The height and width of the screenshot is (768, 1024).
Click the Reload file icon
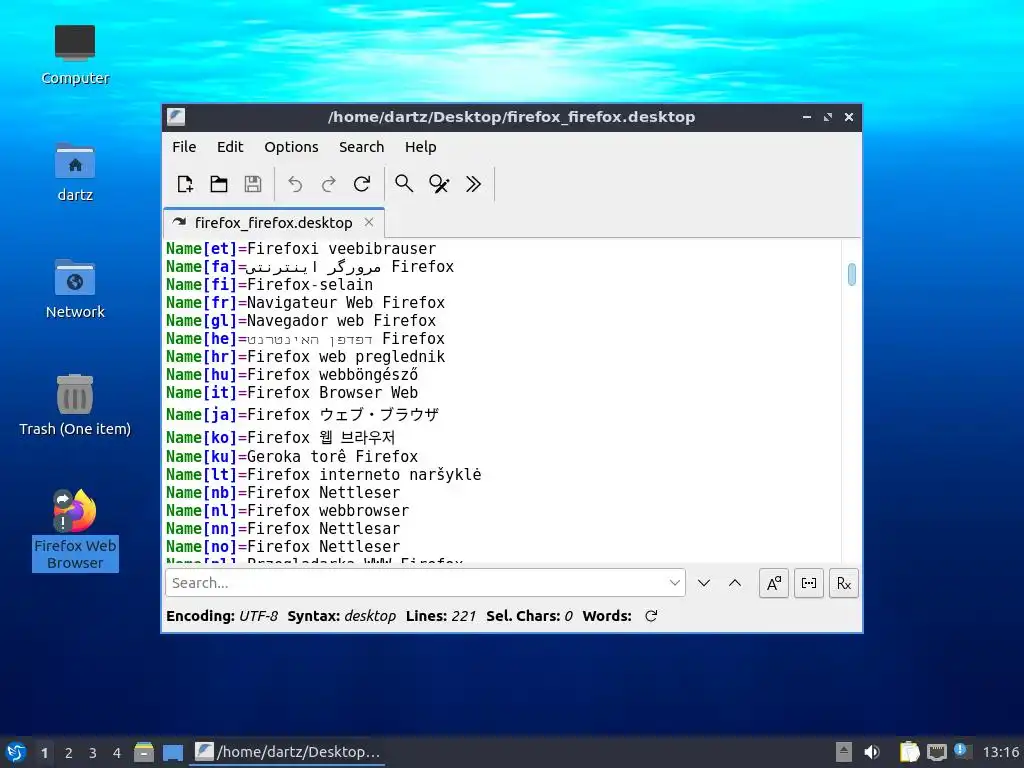[362, 184]
